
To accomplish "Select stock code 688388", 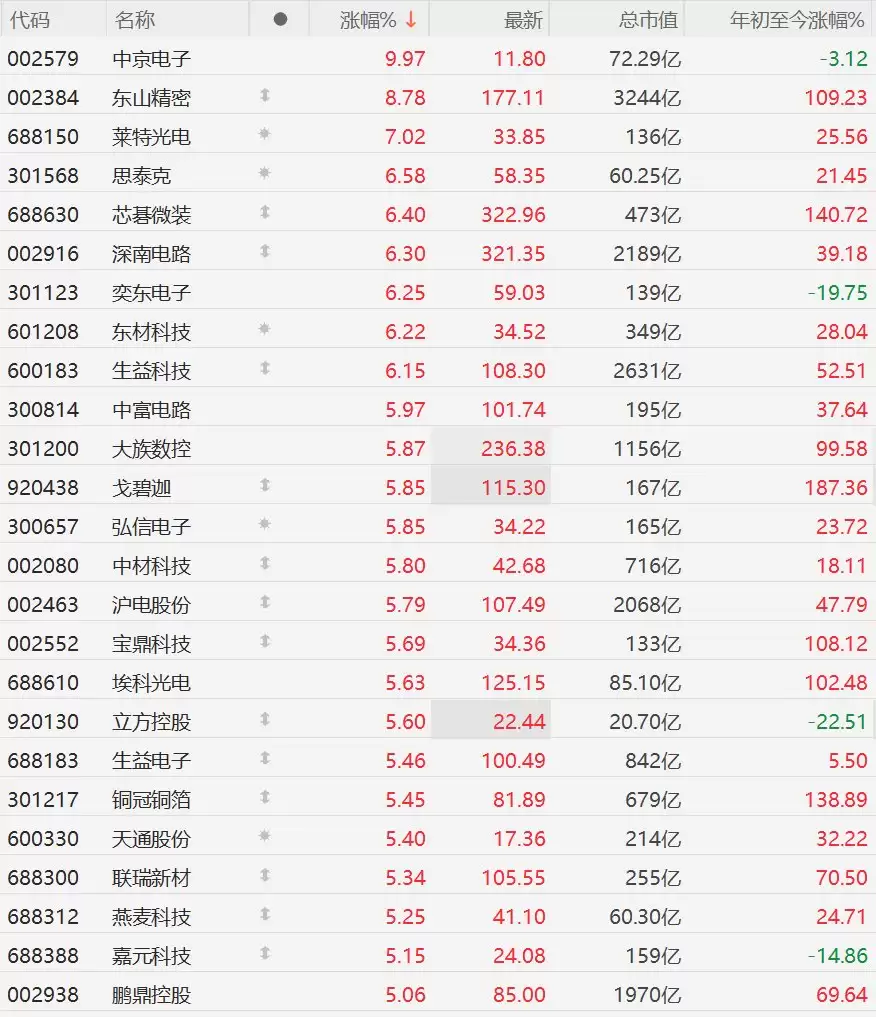I will [x=43, y=956].
